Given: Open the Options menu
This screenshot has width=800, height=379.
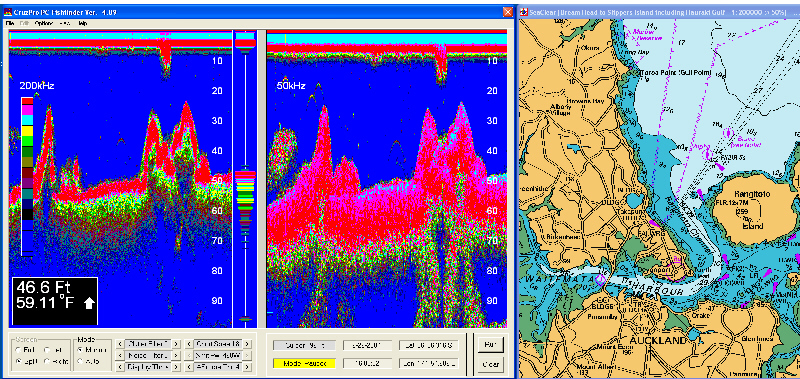Looking at the screenshot, I should click(43, 23).
